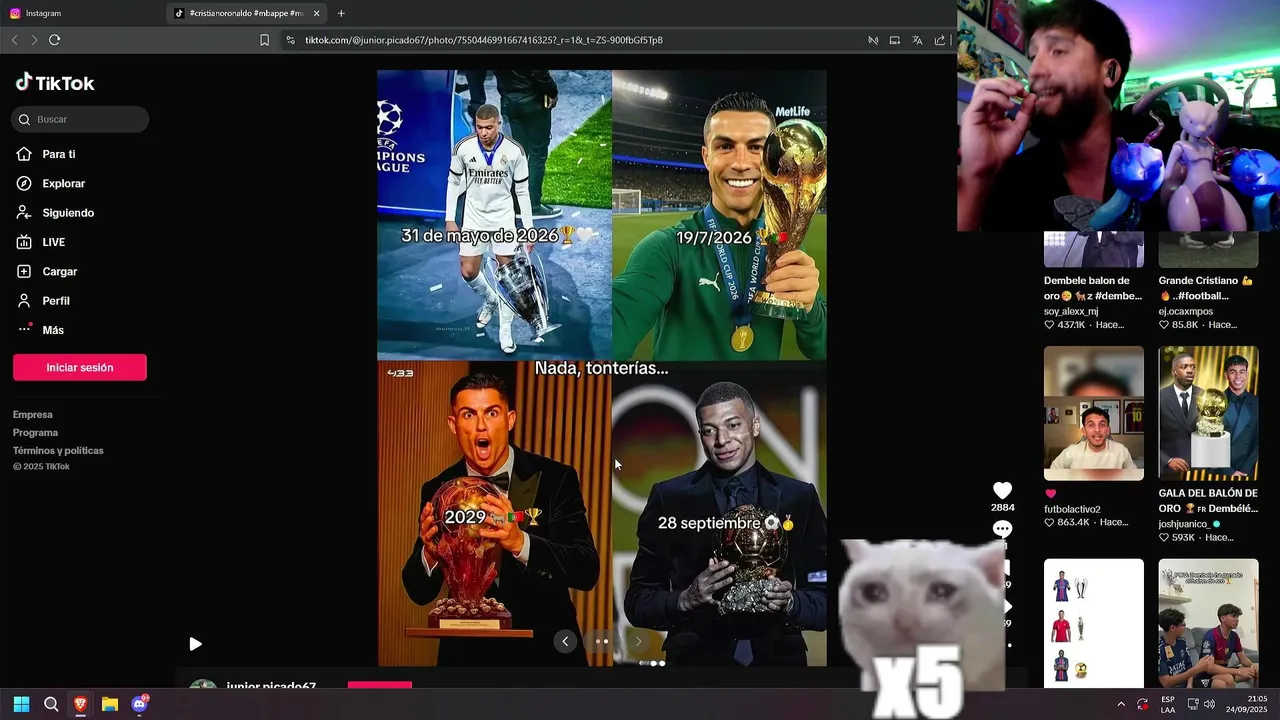Click the Iniciar sesión button
The width and height of the screenshot is (1280, 720).
[x=80, y=367]
